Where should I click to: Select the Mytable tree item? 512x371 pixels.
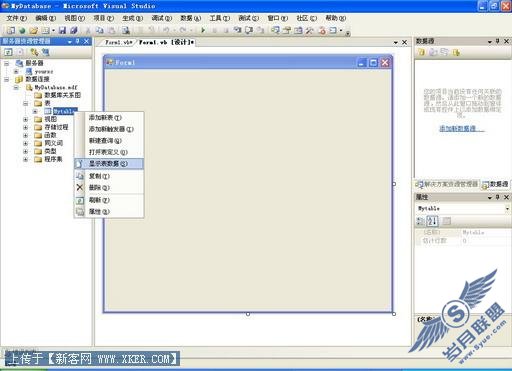tap(65, 111)
